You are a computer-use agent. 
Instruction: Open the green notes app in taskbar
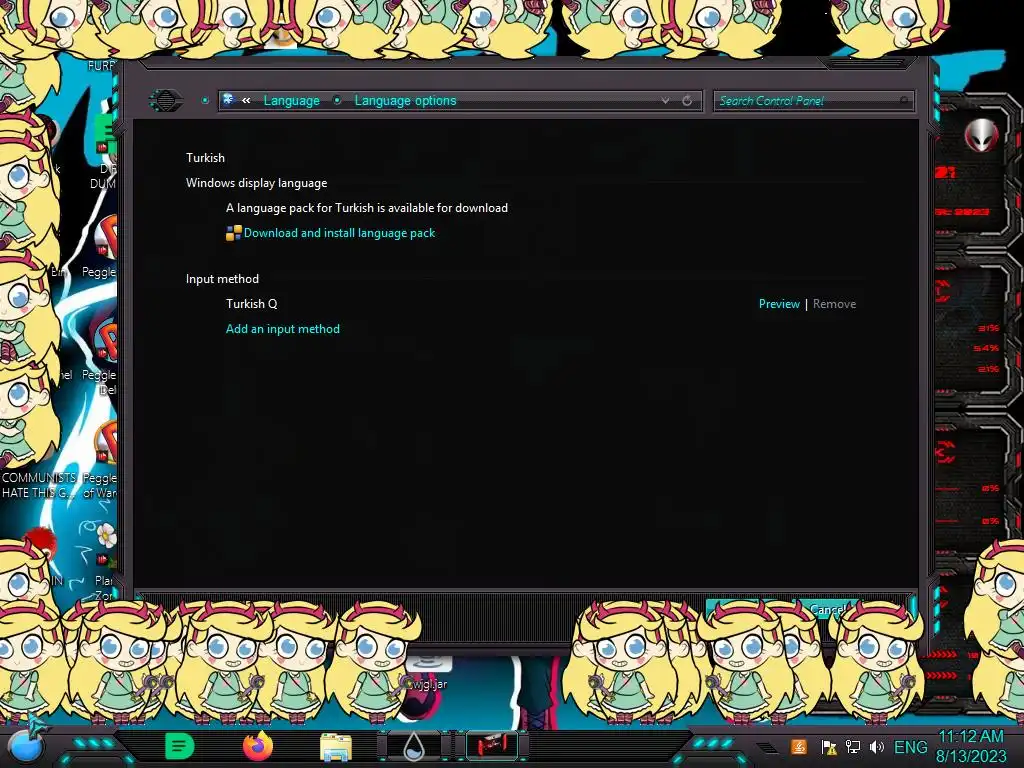[x=180, y=746]
